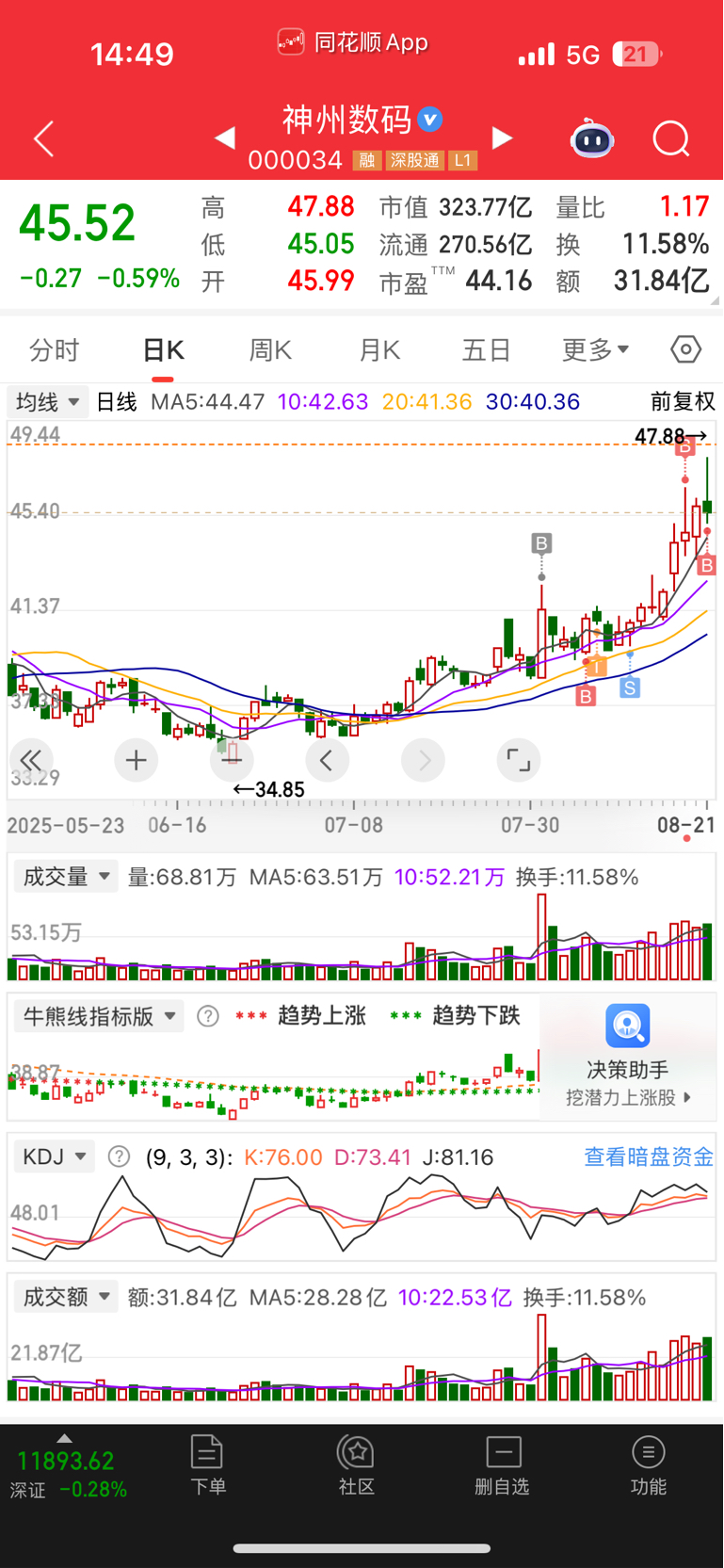This screenshot has width=724, height=1568.
Task: Tap the 趋势上涨 legend
Action: pos(301,1016)
